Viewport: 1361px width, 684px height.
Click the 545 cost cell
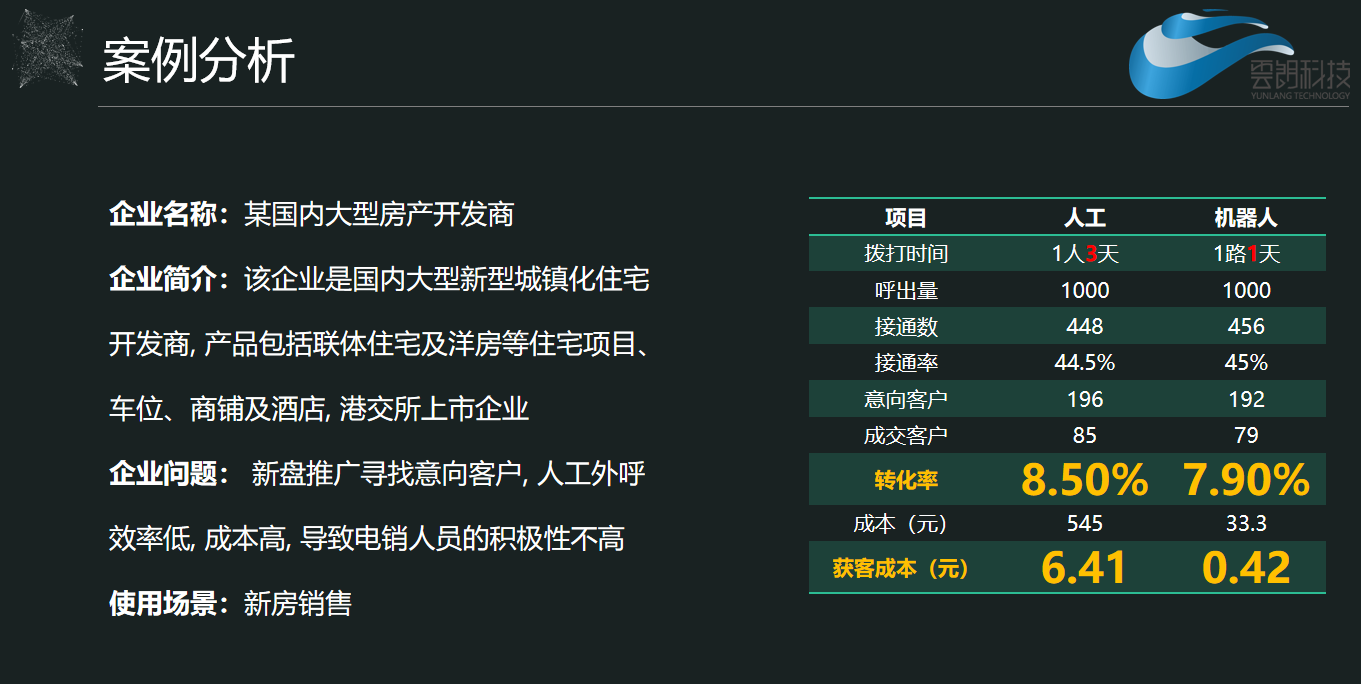click(1084, 523)
